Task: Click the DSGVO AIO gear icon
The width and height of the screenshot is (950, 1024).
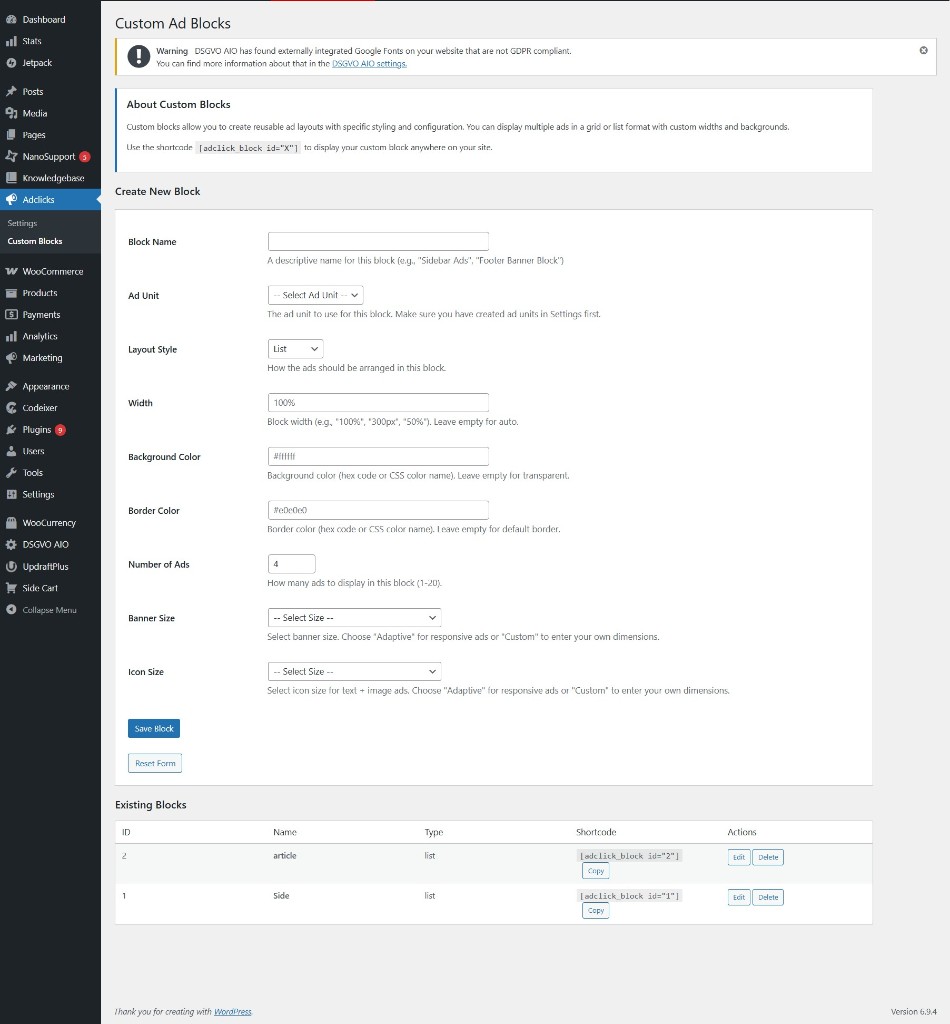Action: click(11, 544)
